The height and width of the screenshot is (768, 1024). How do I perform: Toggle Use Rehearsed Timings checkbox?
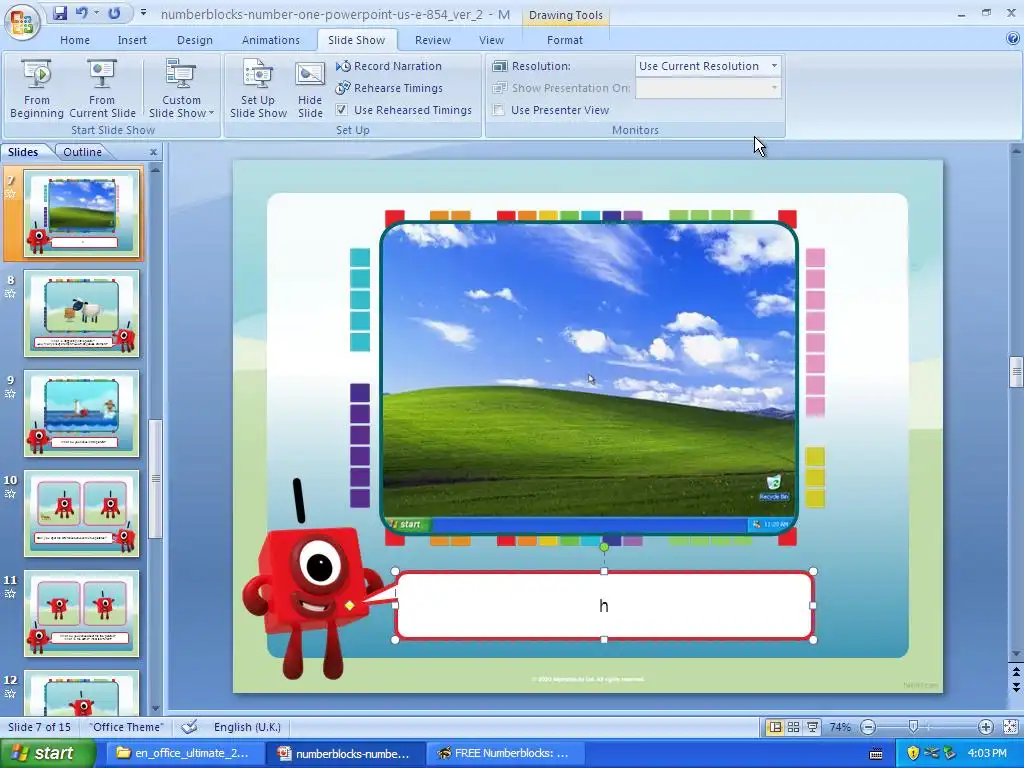pos(342,110)
